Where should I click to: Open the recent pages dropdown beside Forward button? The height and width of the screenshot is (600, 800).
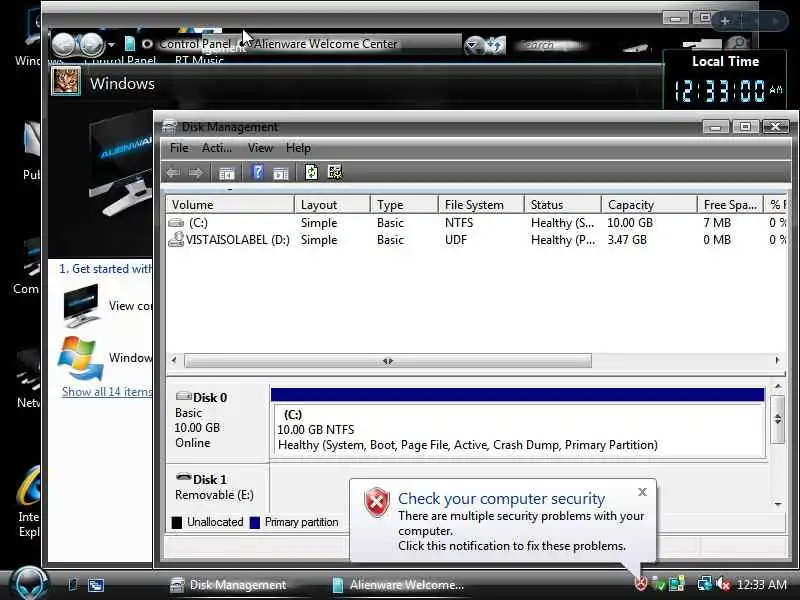click(x=111, y=45)
